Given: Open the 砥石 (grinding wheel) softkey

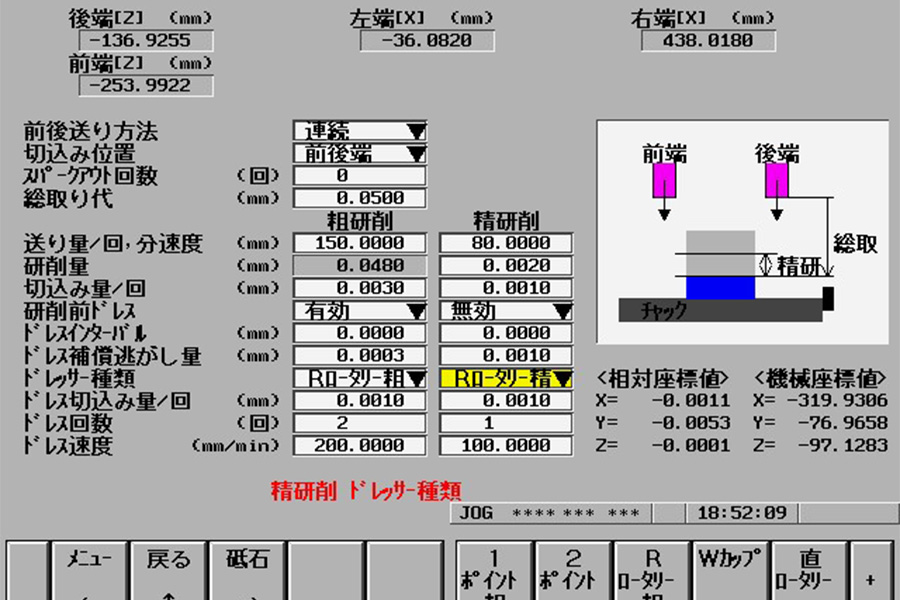Looking at the screenshot, I should coord(248,562).
